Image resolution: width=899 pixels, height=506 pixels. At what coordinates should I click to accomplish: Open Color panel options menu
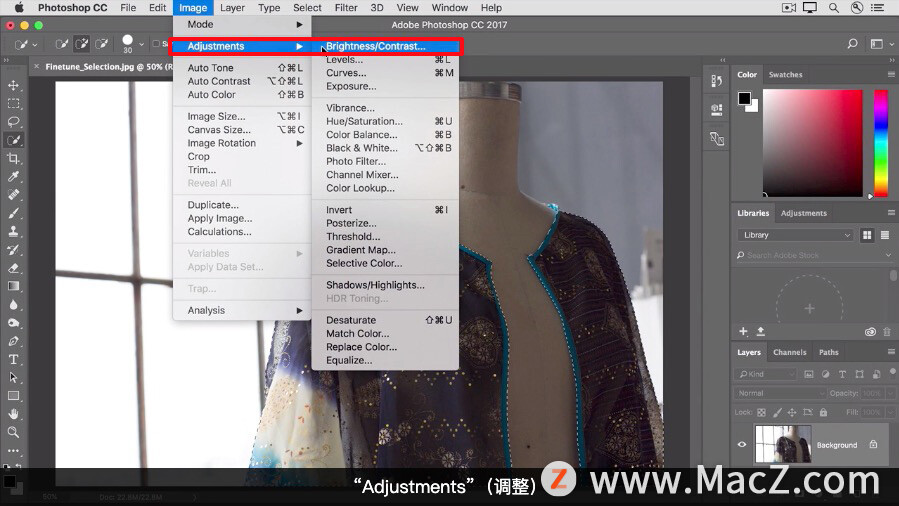pyautogui.click(x=891, y=74)
